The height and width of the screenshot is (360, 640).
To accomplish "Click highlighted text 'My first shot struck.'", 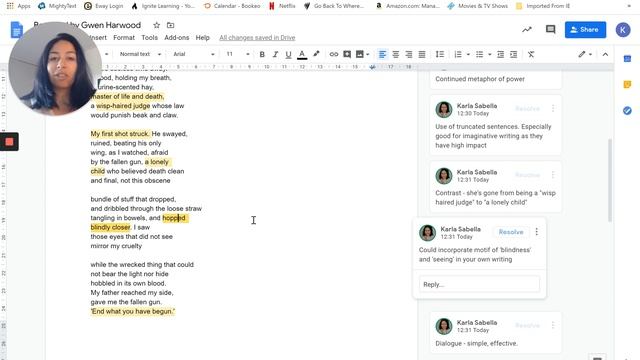I will point(120,134).
